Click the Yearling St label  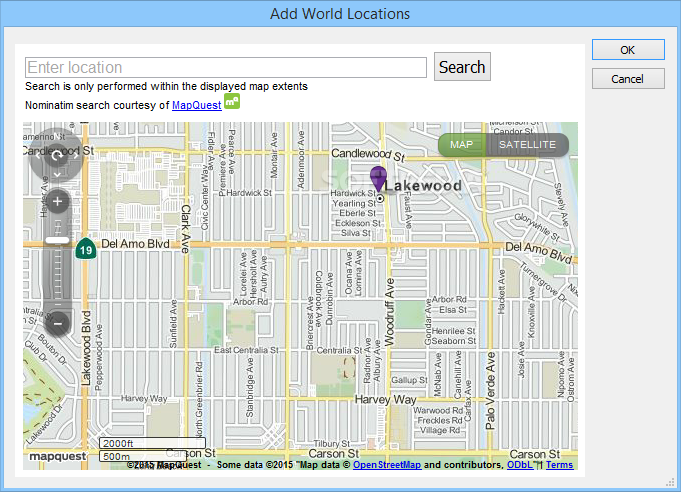(x=354, y=203)
